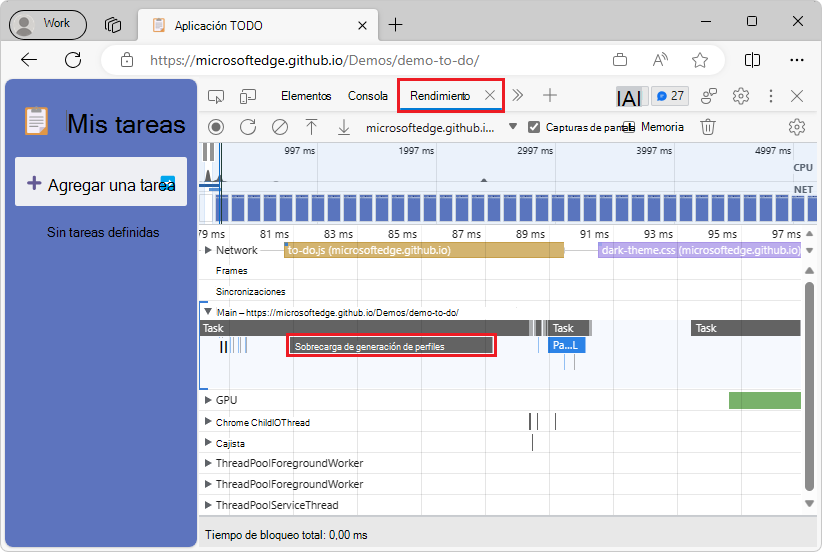Expand the Network track
The width and height of the screenshot is (822, 552).
(208, 250)
